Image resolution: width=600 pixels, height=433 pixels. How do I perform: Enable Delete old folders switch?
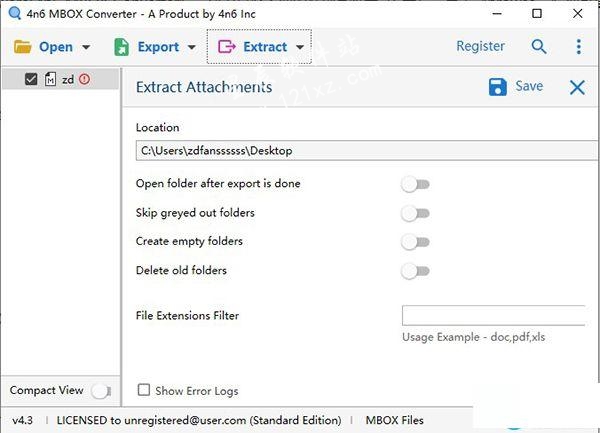[x=416, y=271]
